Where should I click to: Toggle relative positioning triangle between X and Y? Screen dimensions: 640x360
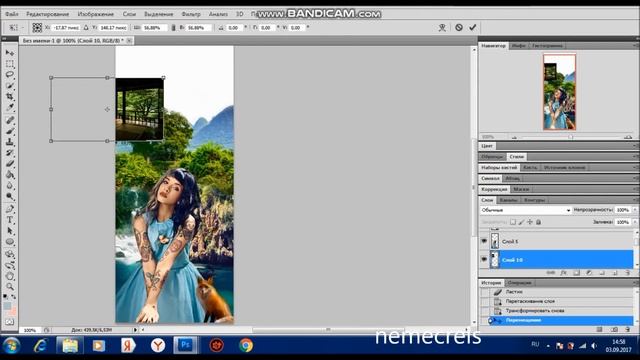(x=86, y=27)
